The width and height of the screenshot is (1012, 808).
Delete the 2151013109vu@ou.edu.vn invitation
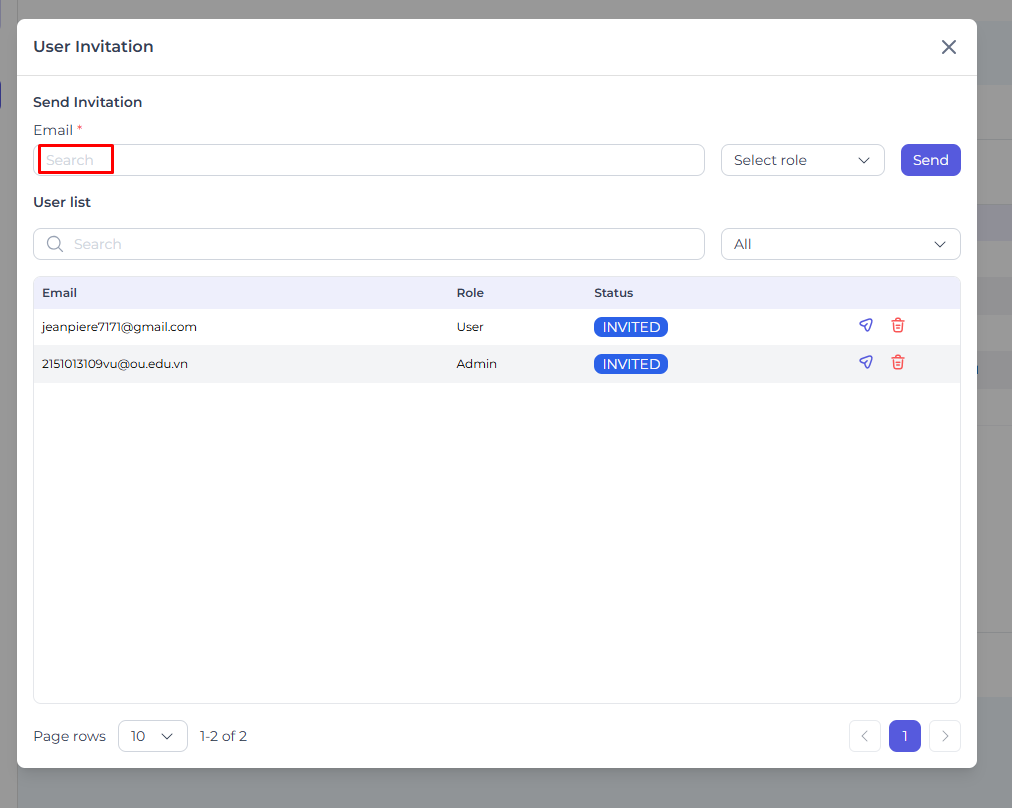click(898, 362)
